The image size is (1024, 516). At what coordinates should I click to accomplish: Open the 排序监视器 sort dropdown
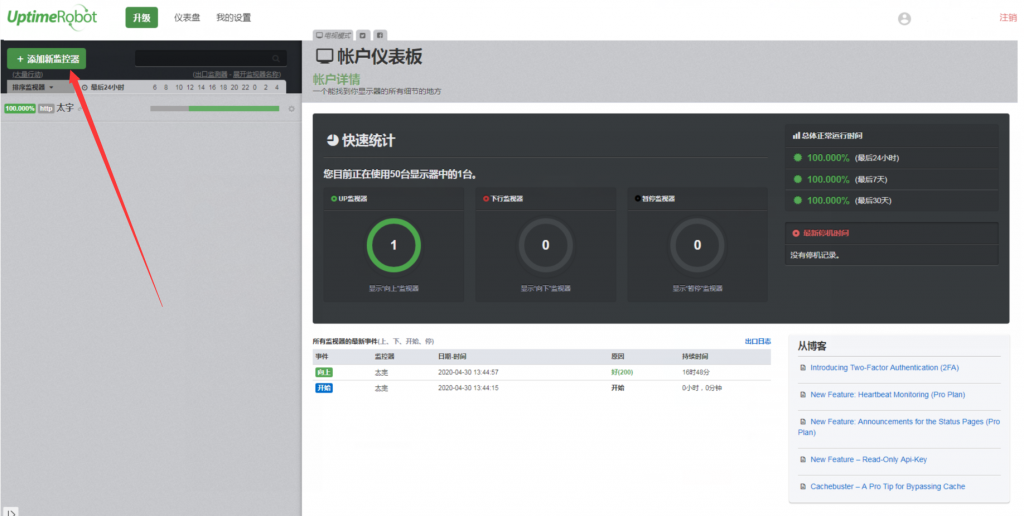33,87
